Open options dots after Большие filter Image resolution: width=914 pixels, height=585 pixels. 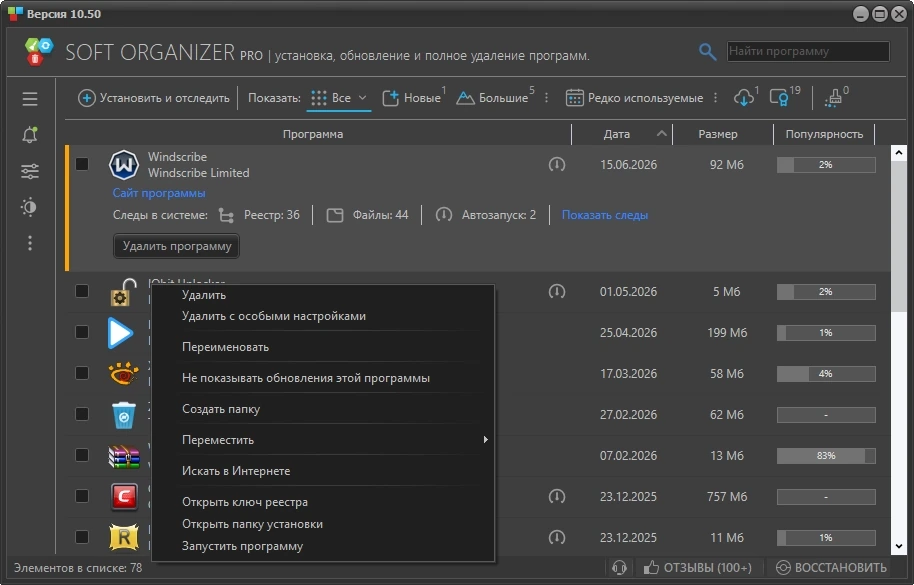[x=546, y=98]
